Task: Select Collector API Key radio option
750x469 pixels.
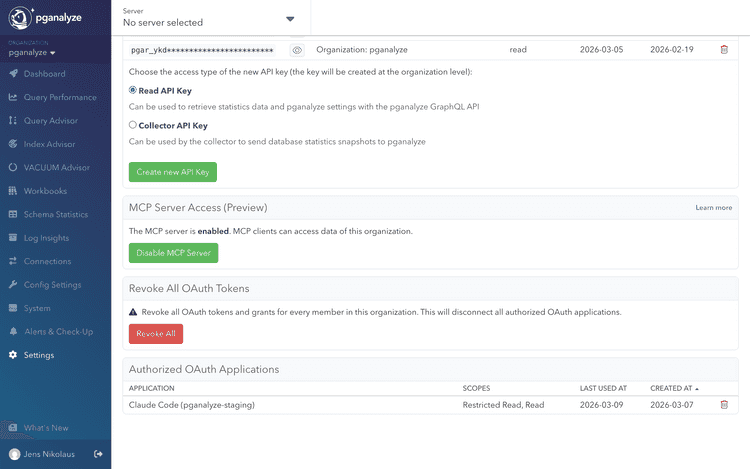Action: point(132,125)
